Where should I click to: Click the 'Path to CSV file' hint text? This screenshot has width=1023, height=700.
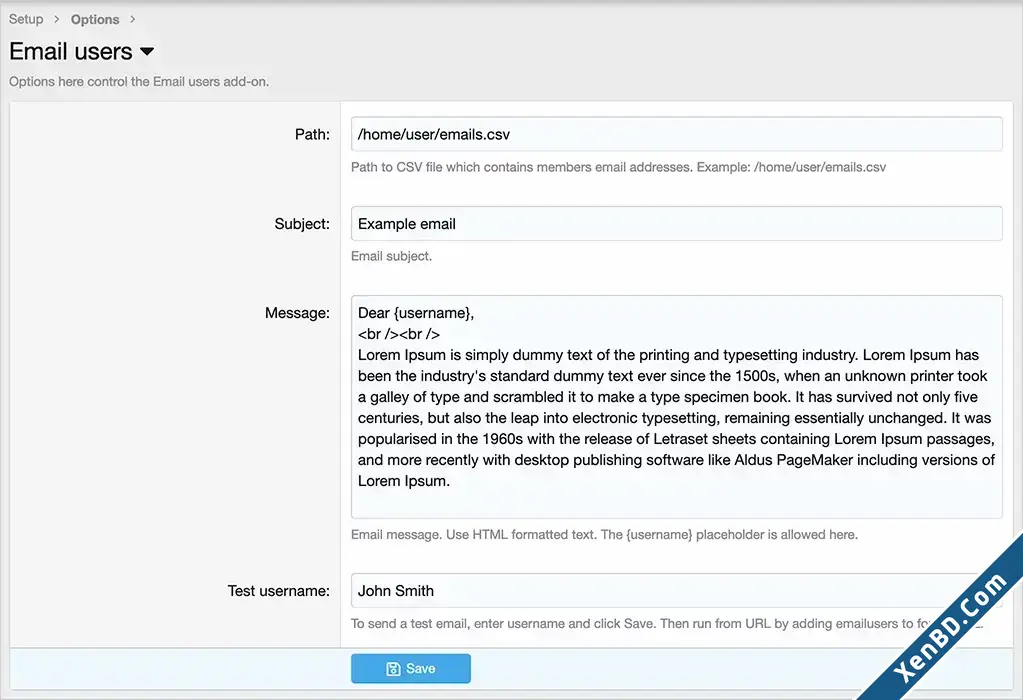click(x=618, y=167)
